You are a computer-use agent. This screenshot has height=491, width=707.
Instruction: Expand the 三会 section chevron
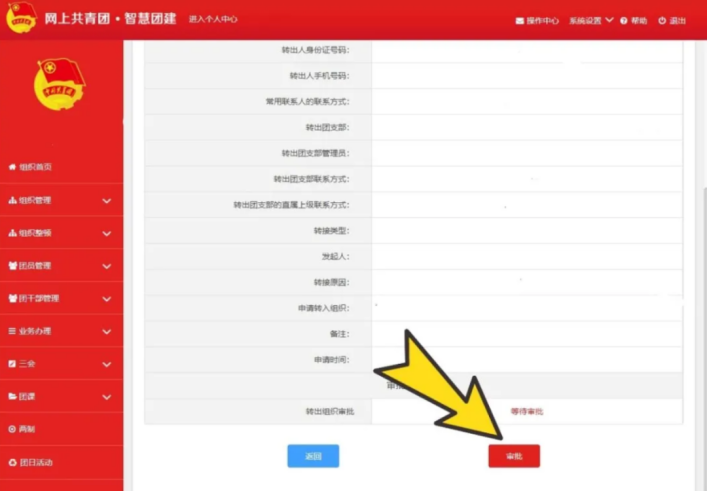pos(107,364)
